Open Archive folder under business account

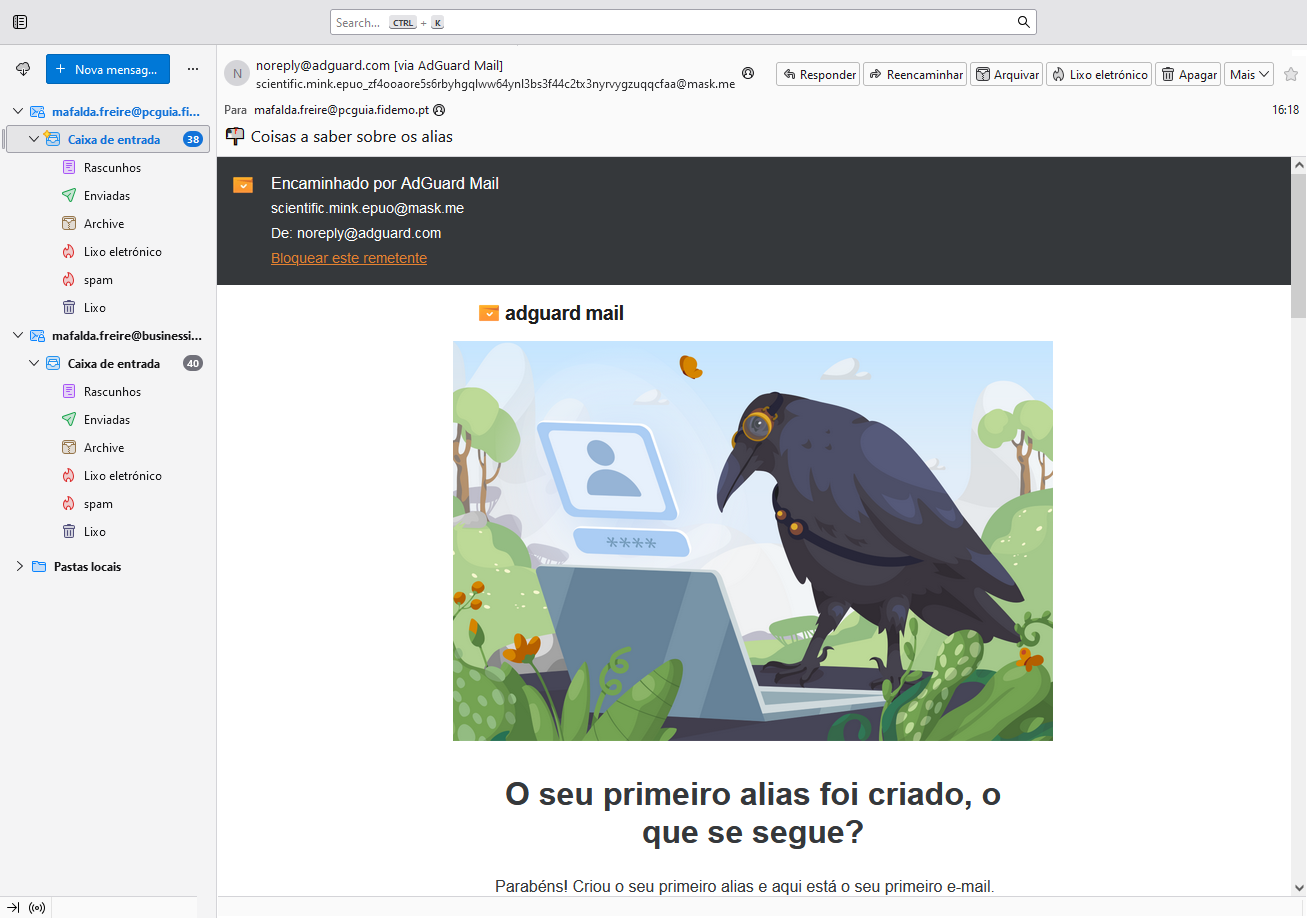pos(104,448)
